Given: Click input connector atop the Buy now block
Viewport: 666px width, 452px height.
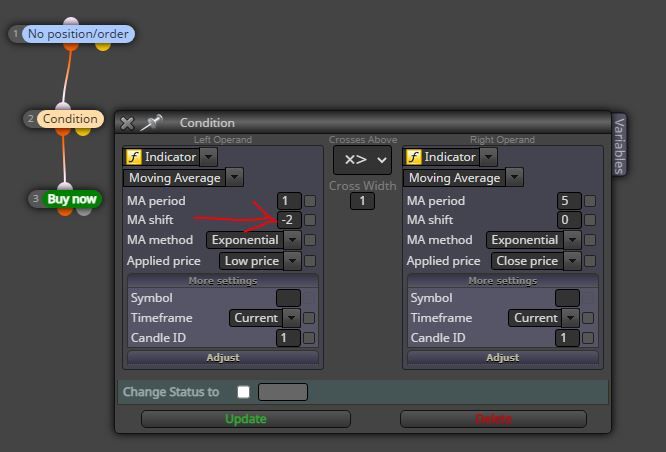Looking at the screenshot, I should click(65, 186).
